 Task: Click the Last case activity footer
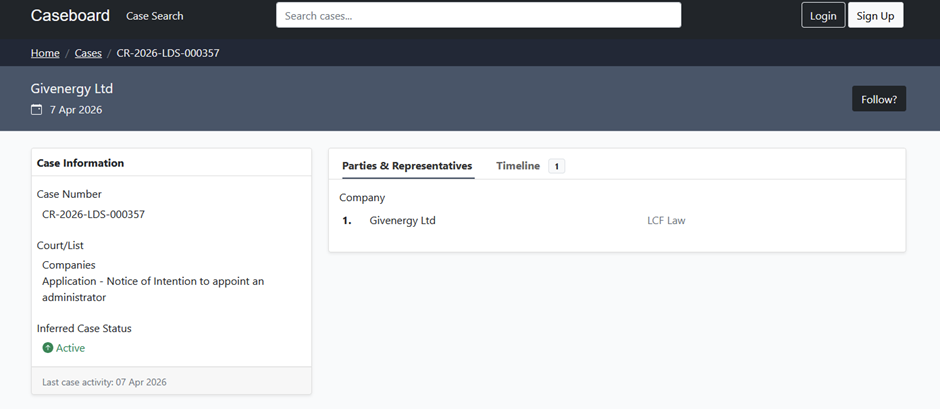click(105, 382)
